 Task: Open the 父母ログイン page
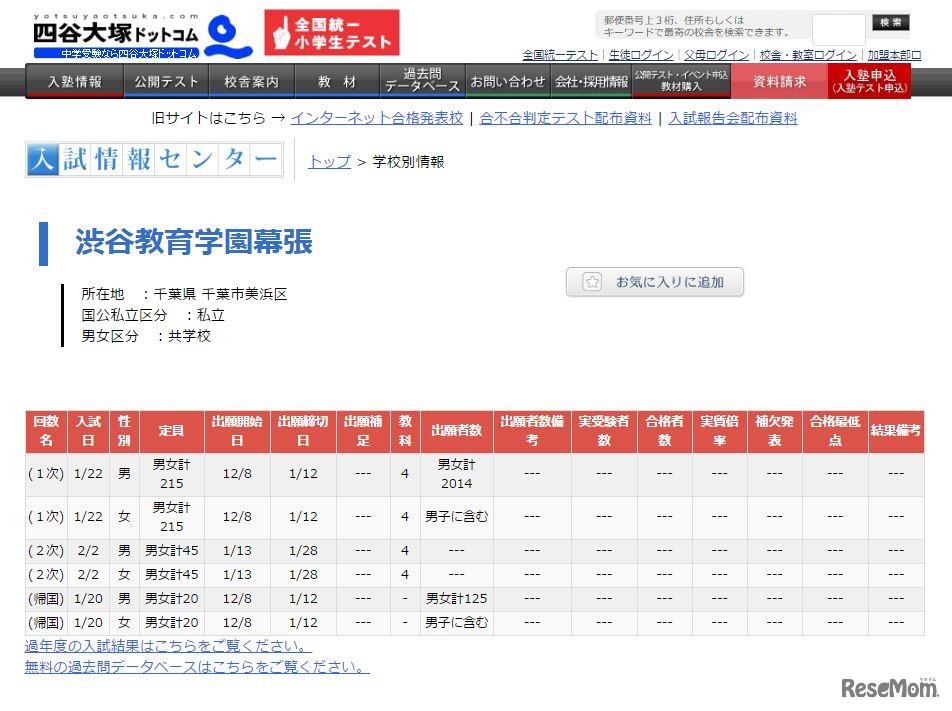point(716,55)
